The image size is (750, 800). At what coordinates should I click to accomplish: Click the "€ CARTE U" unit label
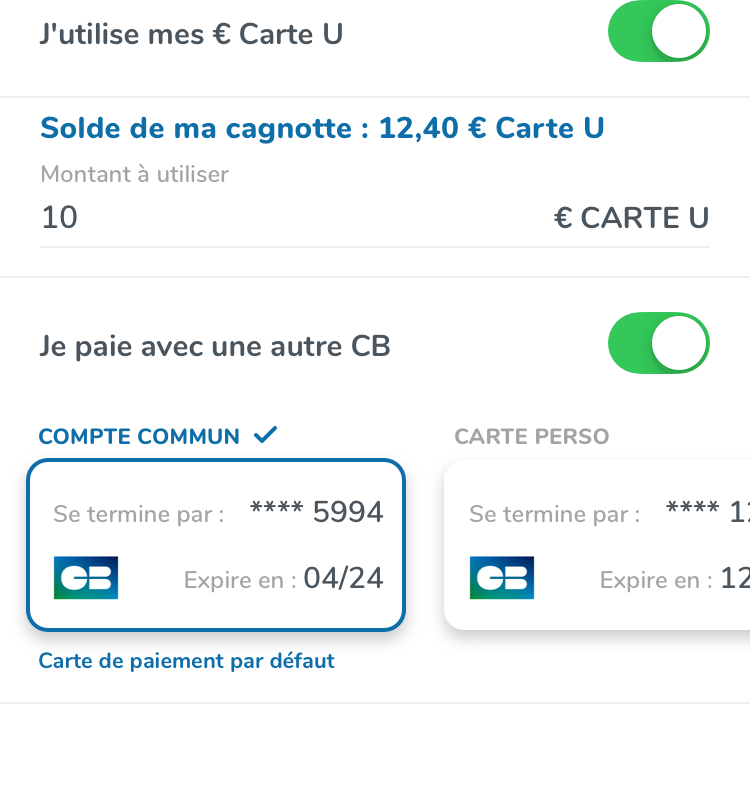coord(632,218)
